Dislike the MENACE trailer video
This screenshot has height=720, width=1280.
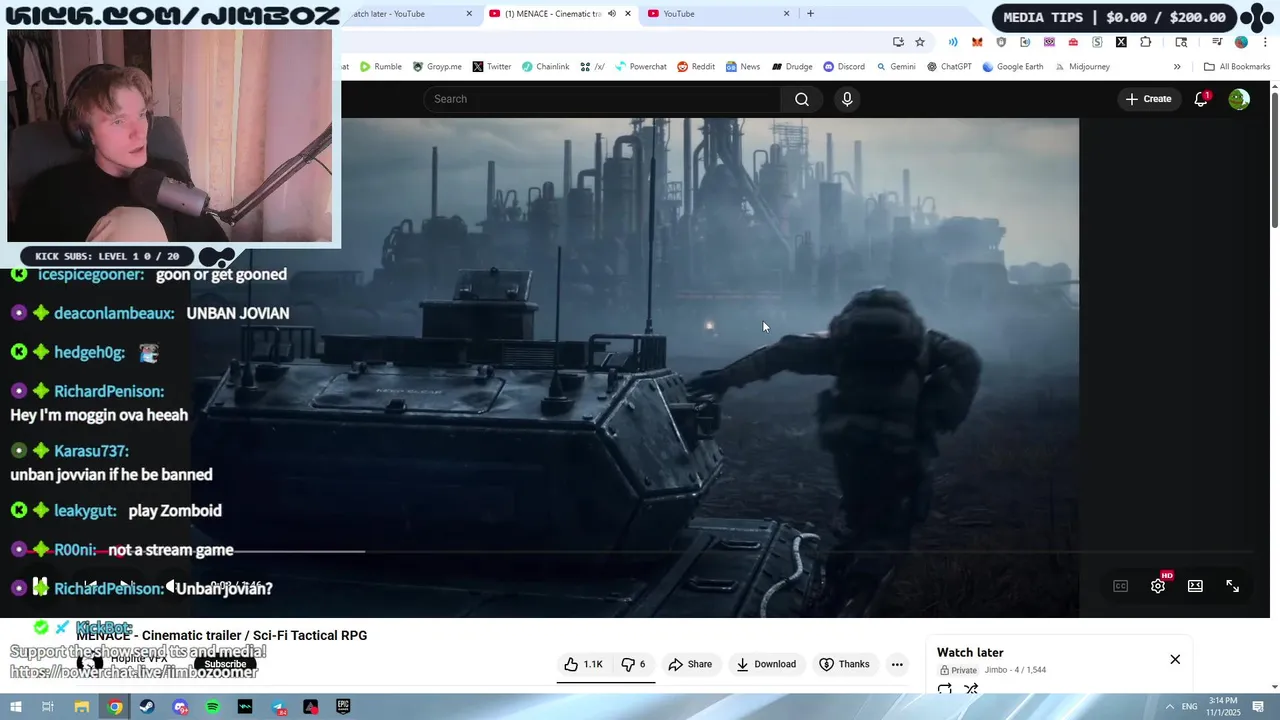[633, 664]
